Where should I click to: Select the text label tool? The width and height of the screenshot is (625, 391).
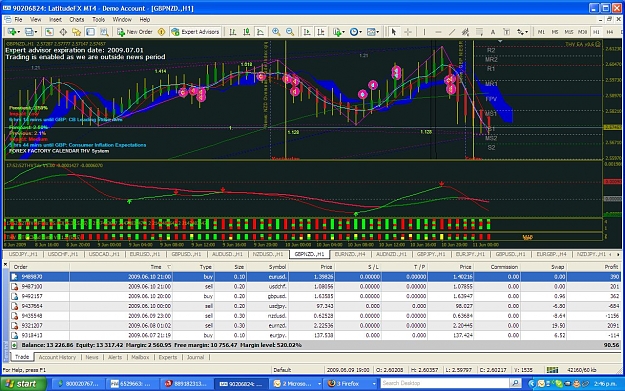(493, 32)
